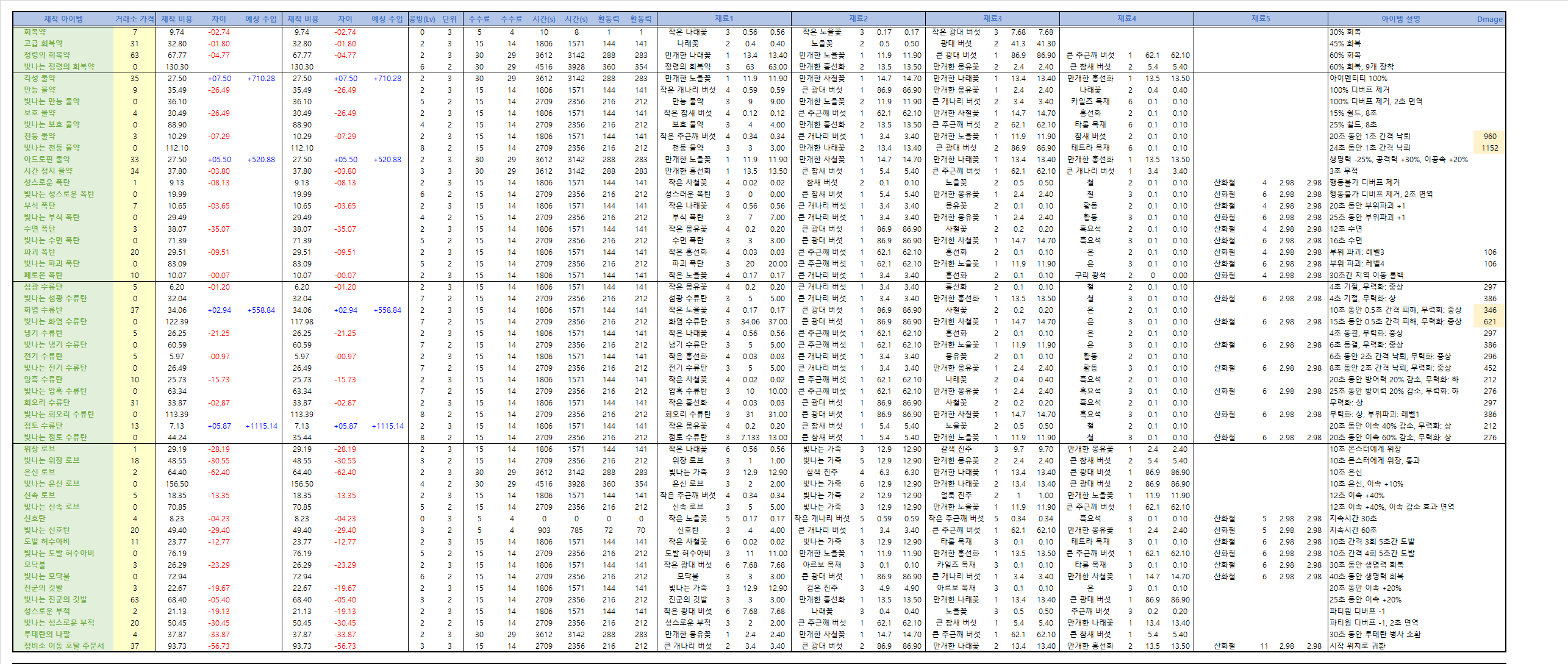This screenshot has width=1568, height=664.
Task: Select the 아드로핀 물약 item cell
Action: click(46, 159)
